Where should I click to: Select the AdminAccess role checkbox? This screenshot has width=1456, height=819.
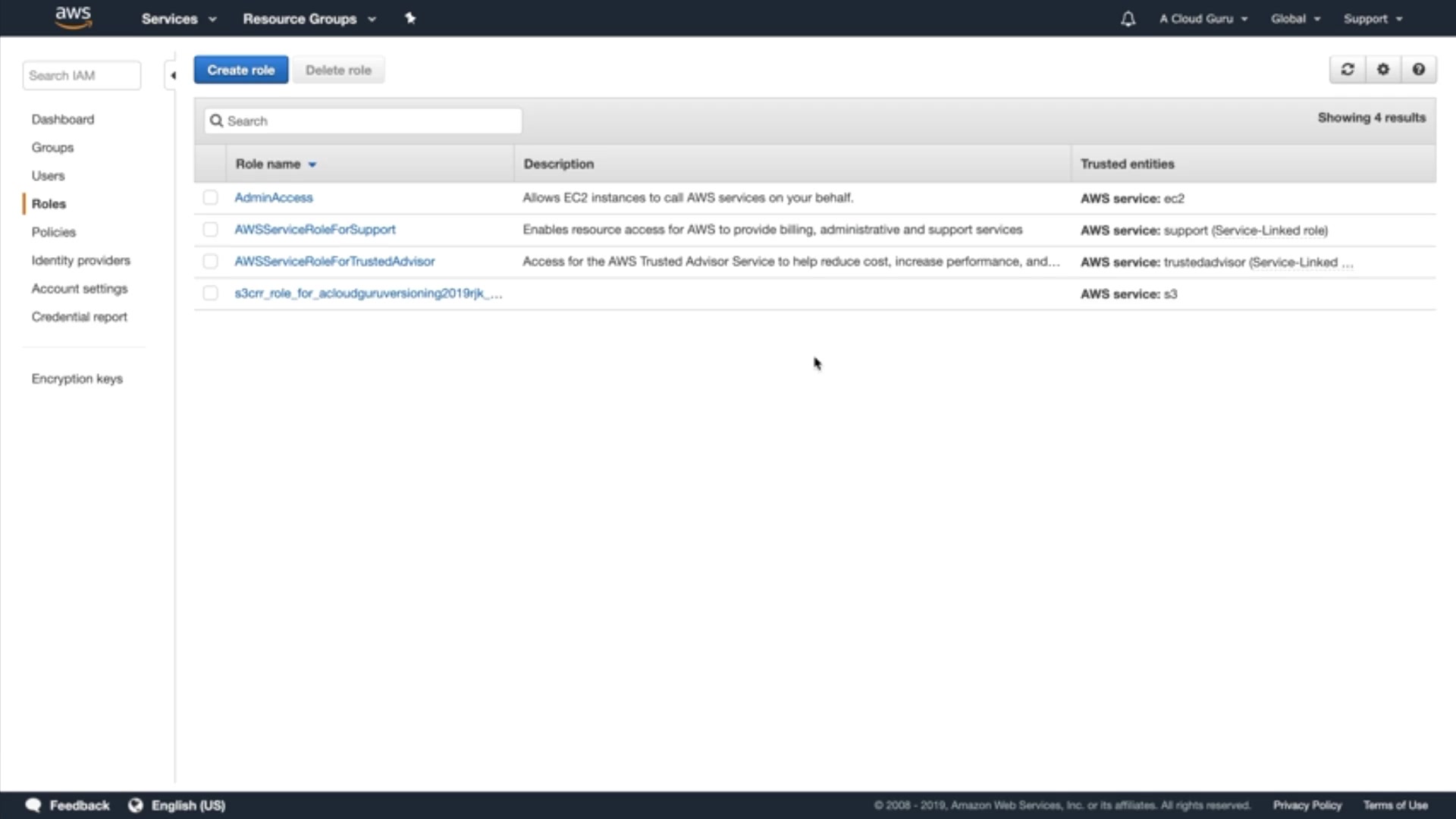[x=210, y=198]
